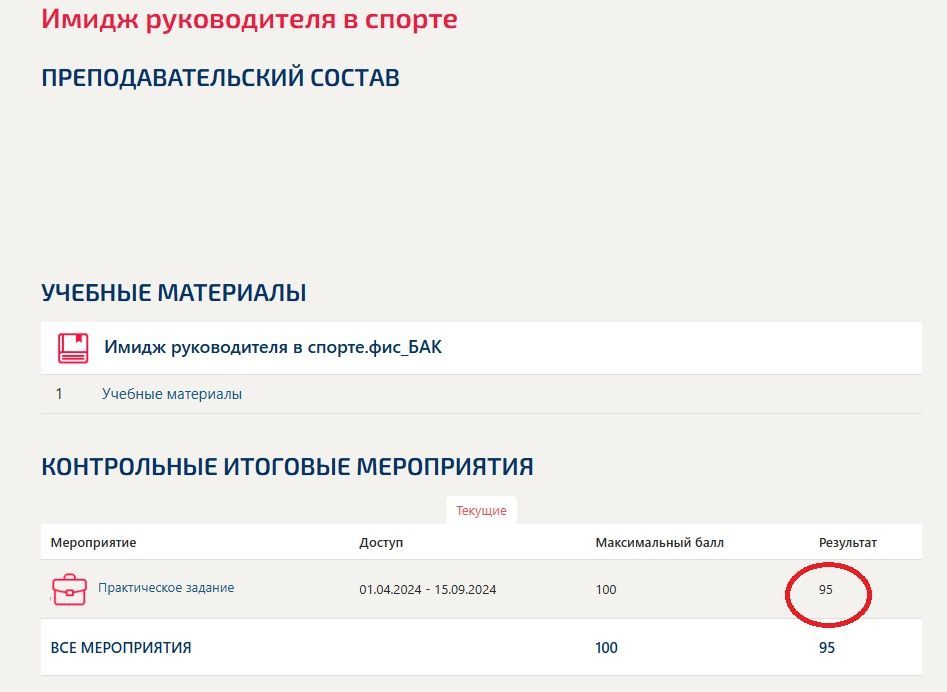The width and height of the screenshot is (947, 692).
Task: Click the maximum score 100 in Практическое задание row
Action: coord(606,589)
